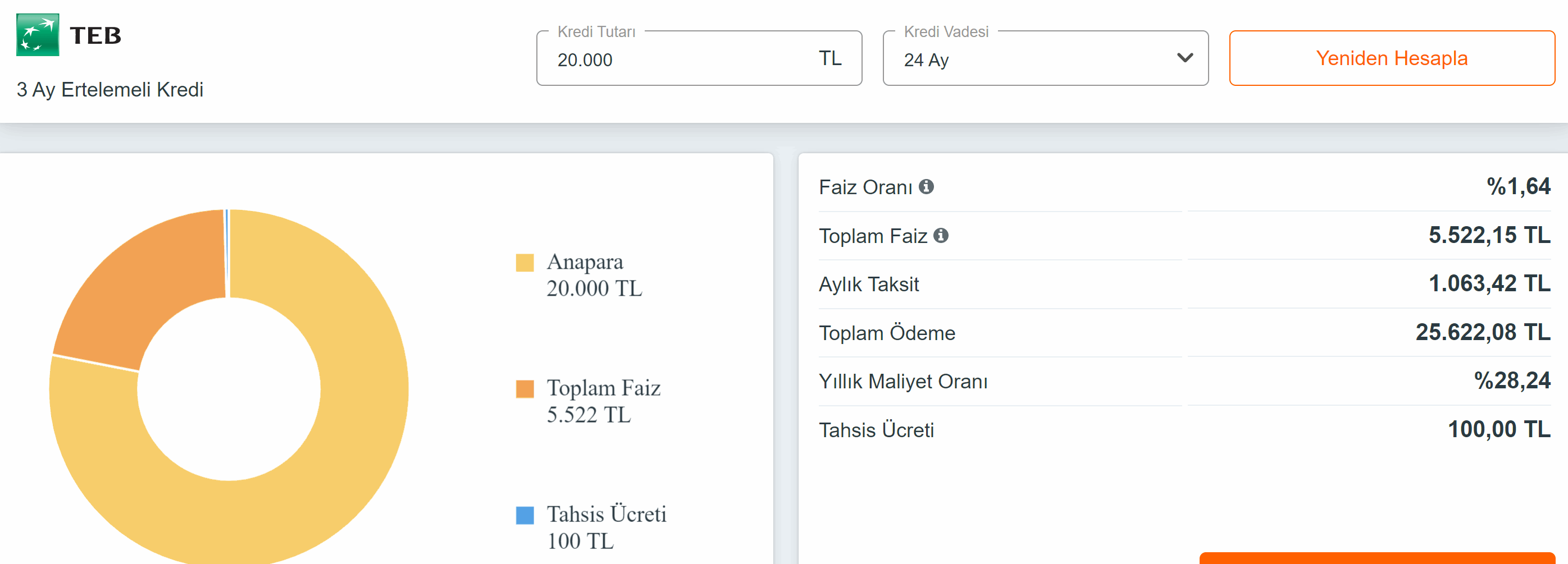The image size is (1568, 564).
Task: Click the Aylık Taksit label
Action: pyautogui.click(x=869, y=284)
